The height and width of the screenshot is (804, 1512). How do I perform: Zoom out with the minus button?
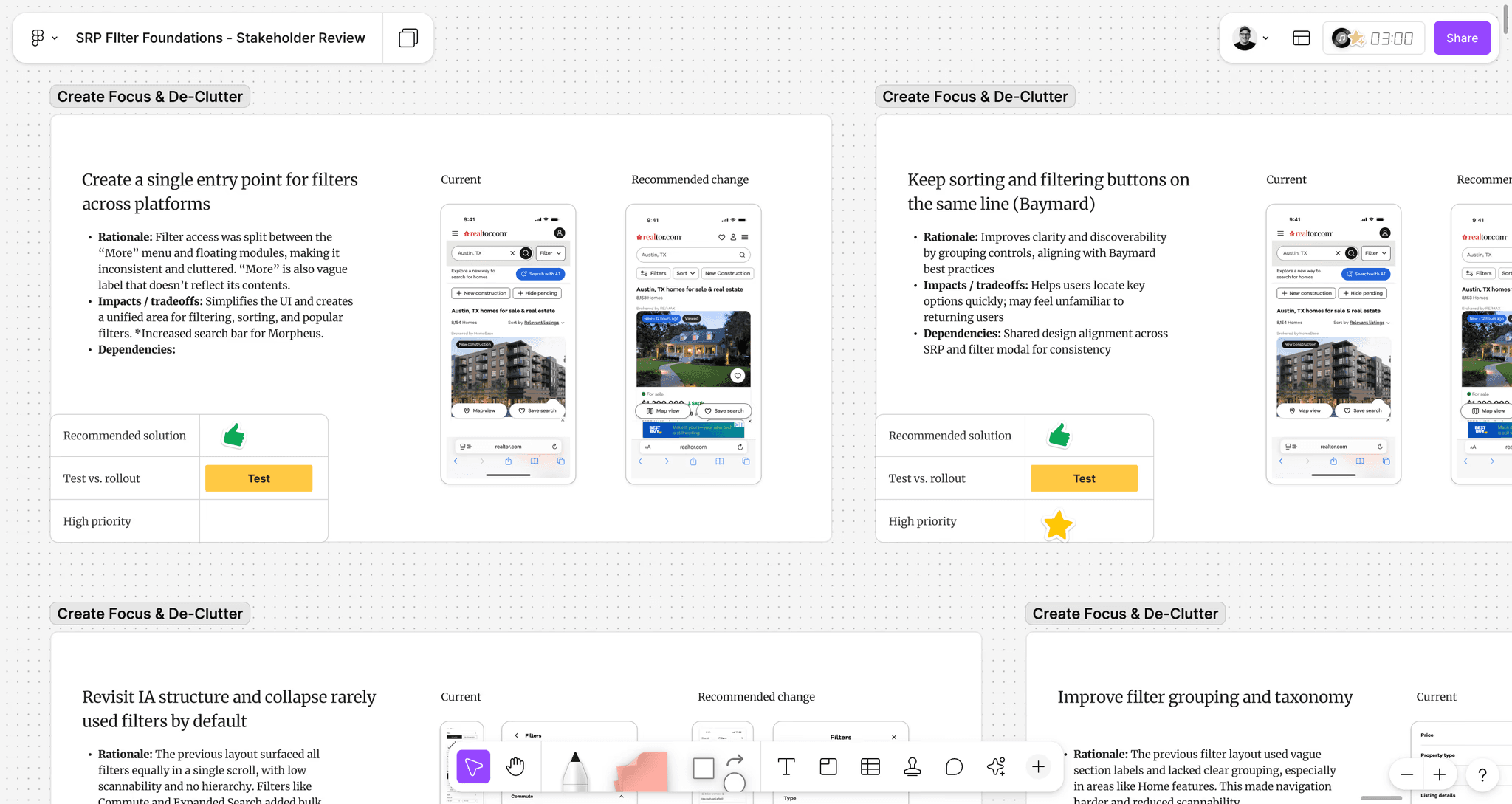[1406, 774]
